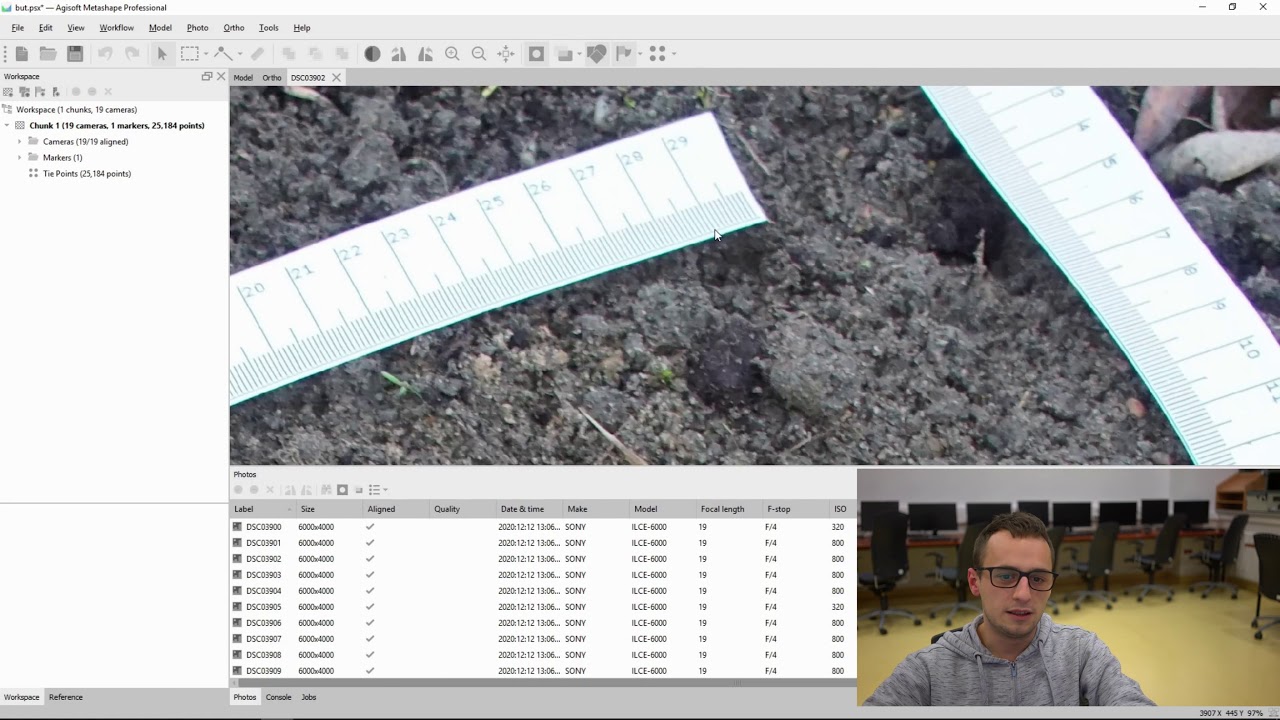The height and width of the screenshot is (720, 1280).
Task: Toggle Show Masks in Photos pane toolbar
Action: [342, 490]
